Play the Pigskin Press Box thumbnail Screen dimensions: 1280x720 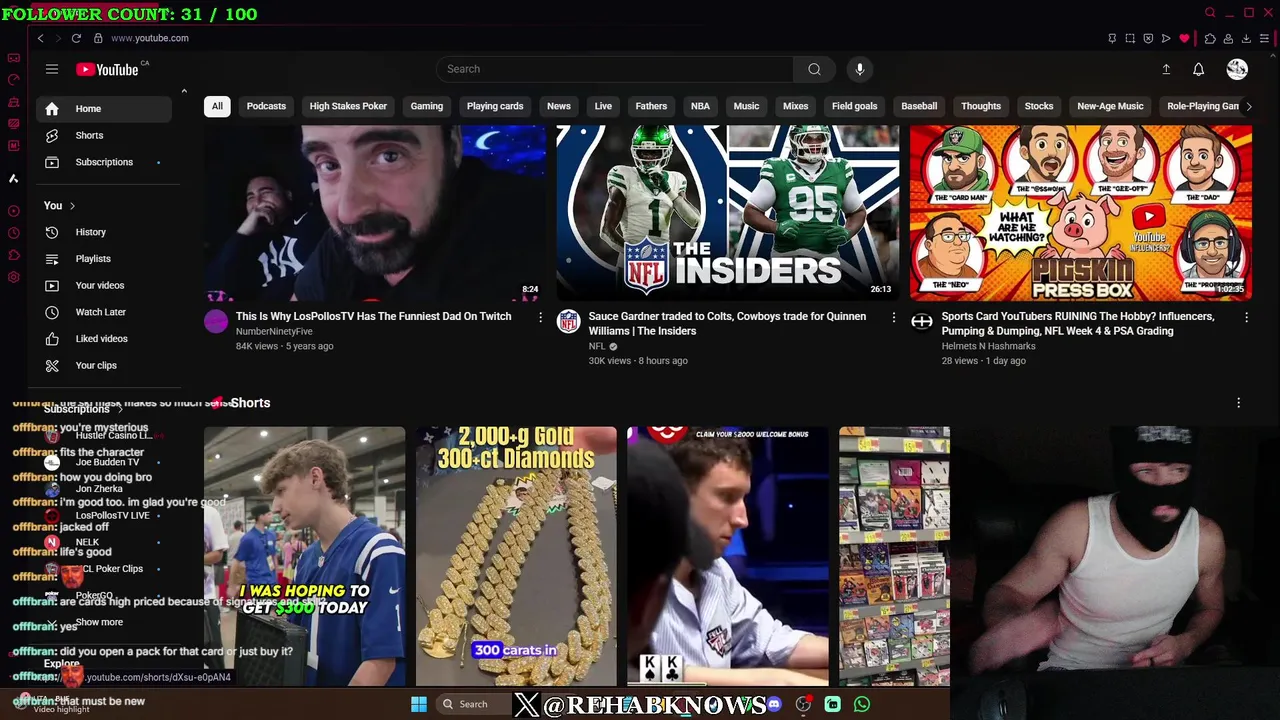(1081, 212)
